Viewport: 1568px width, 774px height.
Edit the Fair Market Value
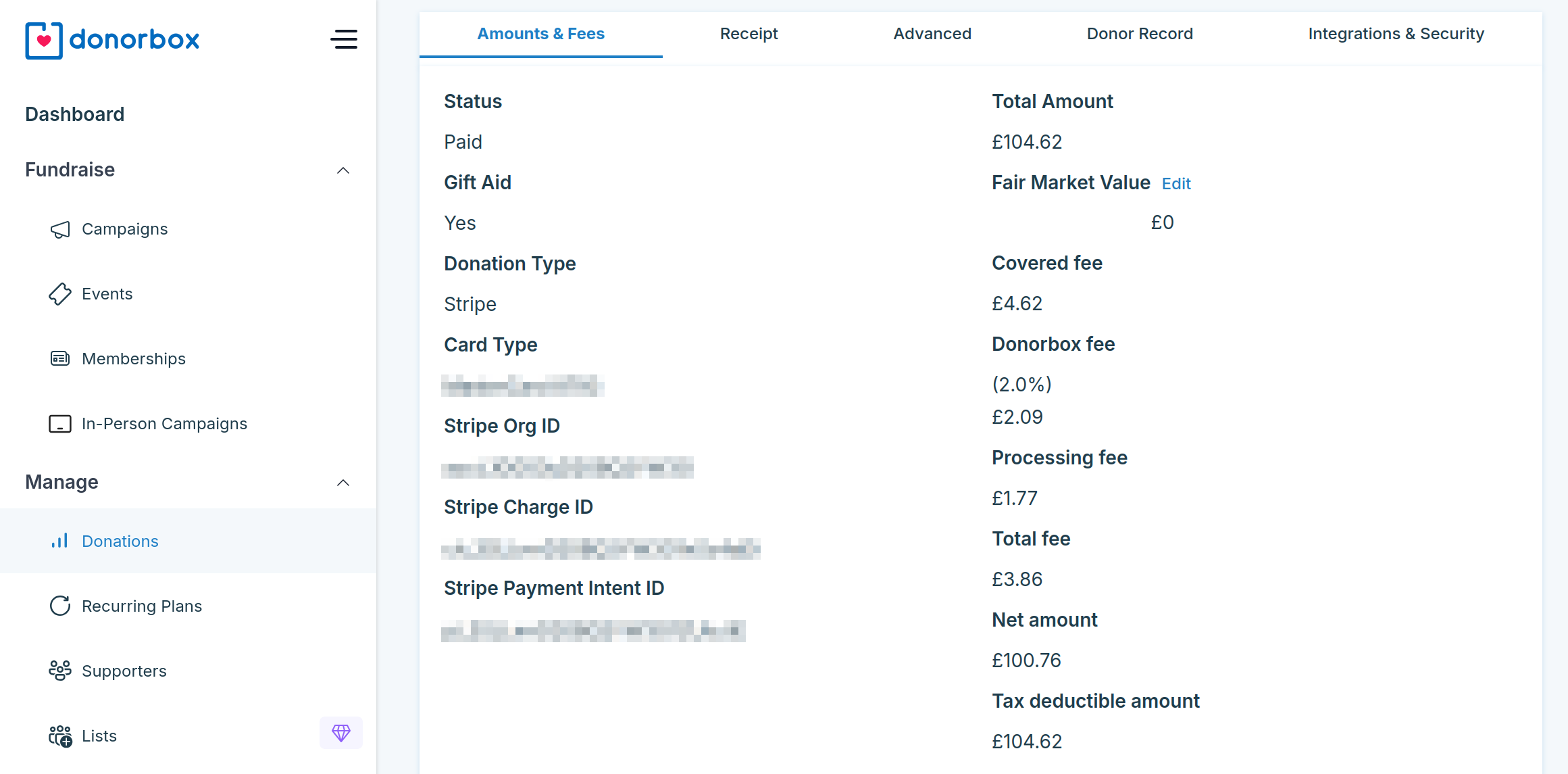pyautogui.click(x=1175, y=183)
